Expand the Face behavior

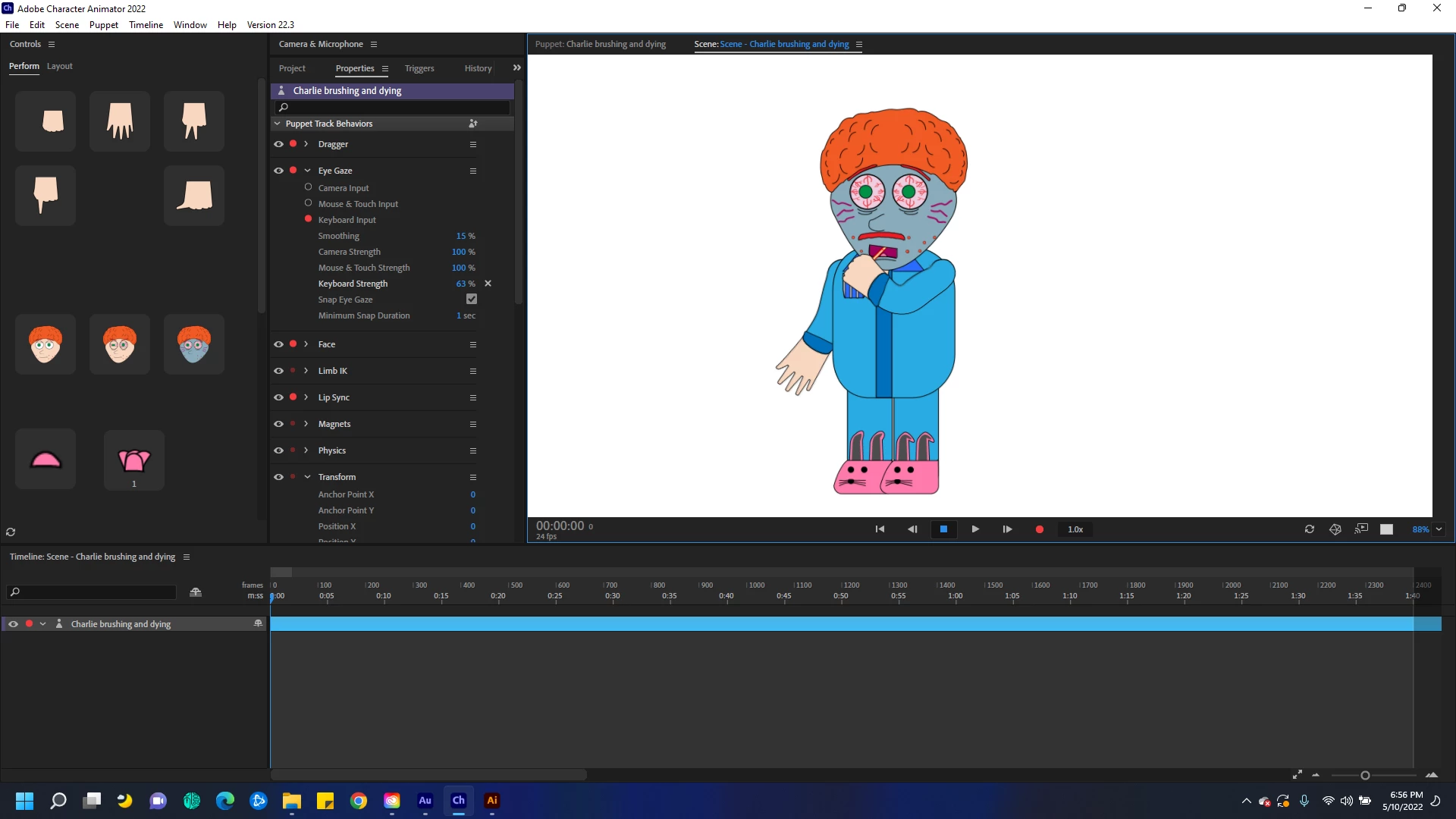coord(306,344)
